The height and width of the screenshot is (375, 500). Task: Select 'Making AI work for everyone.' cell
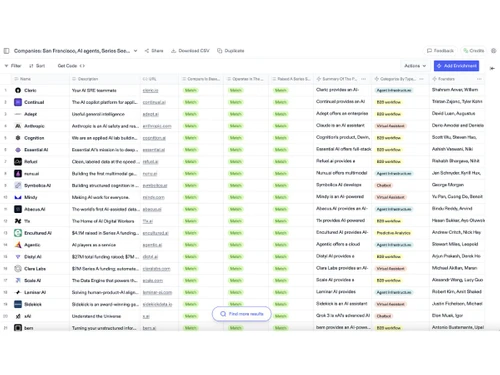pyautogui.click(x=105, y=197)
